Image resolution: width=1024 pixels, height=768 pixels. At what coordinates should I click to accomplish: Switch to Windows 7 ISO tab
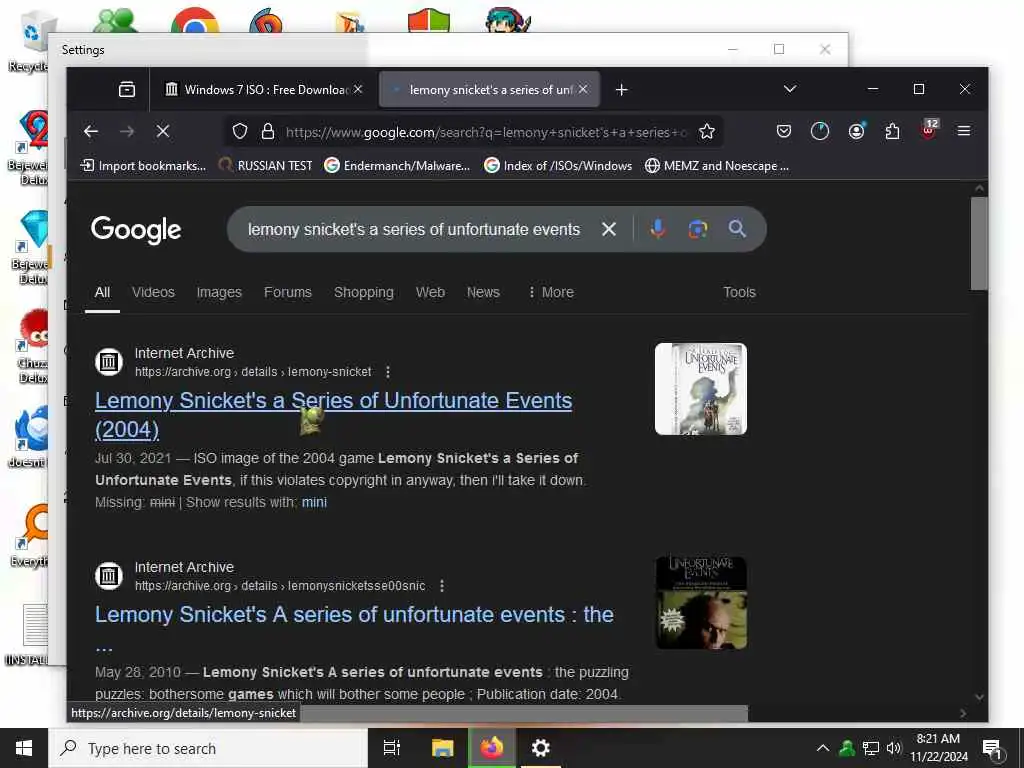pyautogui.click(x=264, y=89)
